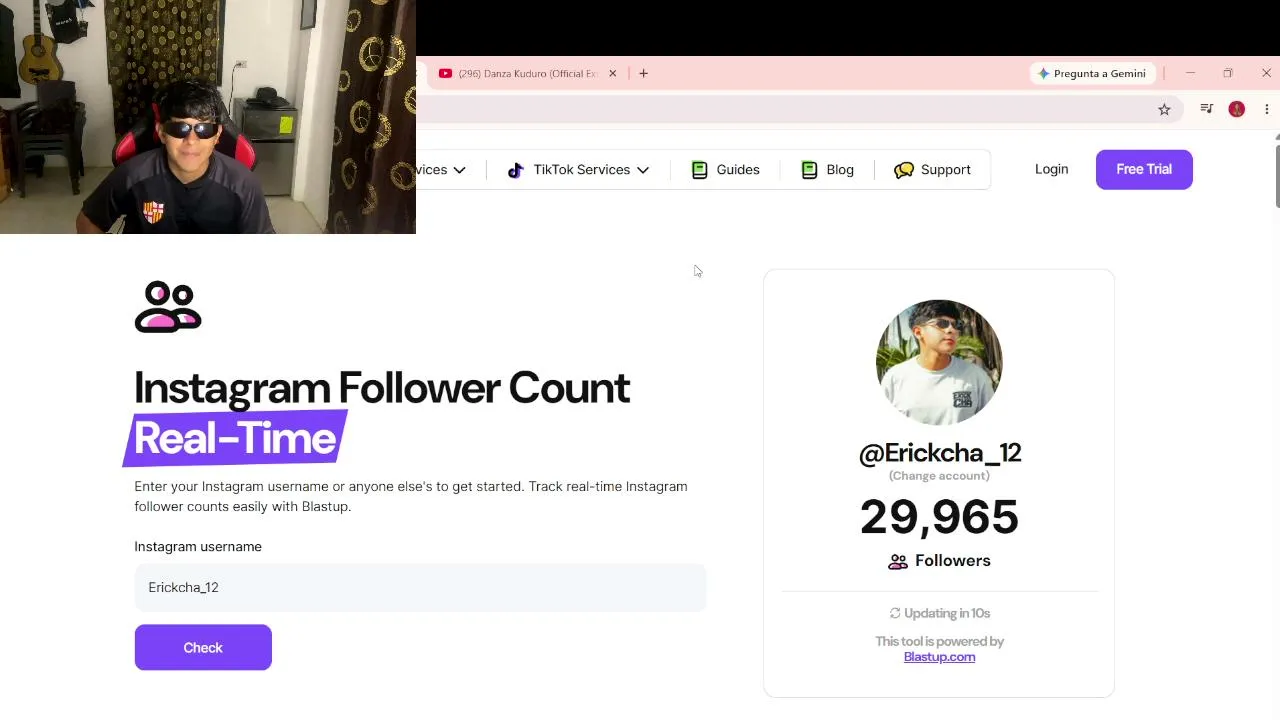Open a new browser tab
This screenshot has width=1280, height=720.
643,73
